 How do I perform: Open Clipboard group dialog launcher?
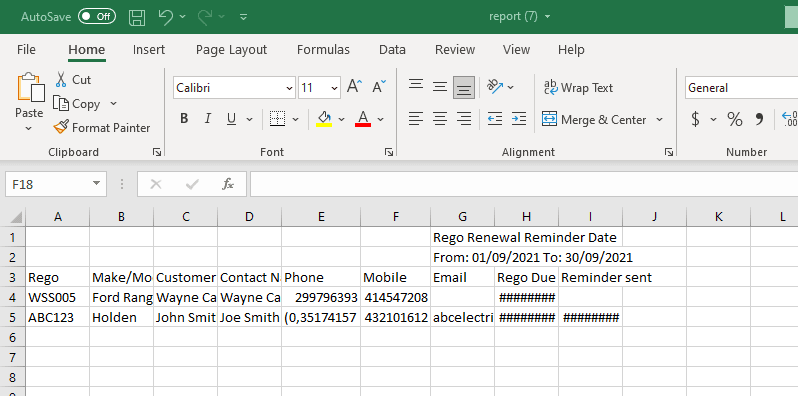click(157, 152)
